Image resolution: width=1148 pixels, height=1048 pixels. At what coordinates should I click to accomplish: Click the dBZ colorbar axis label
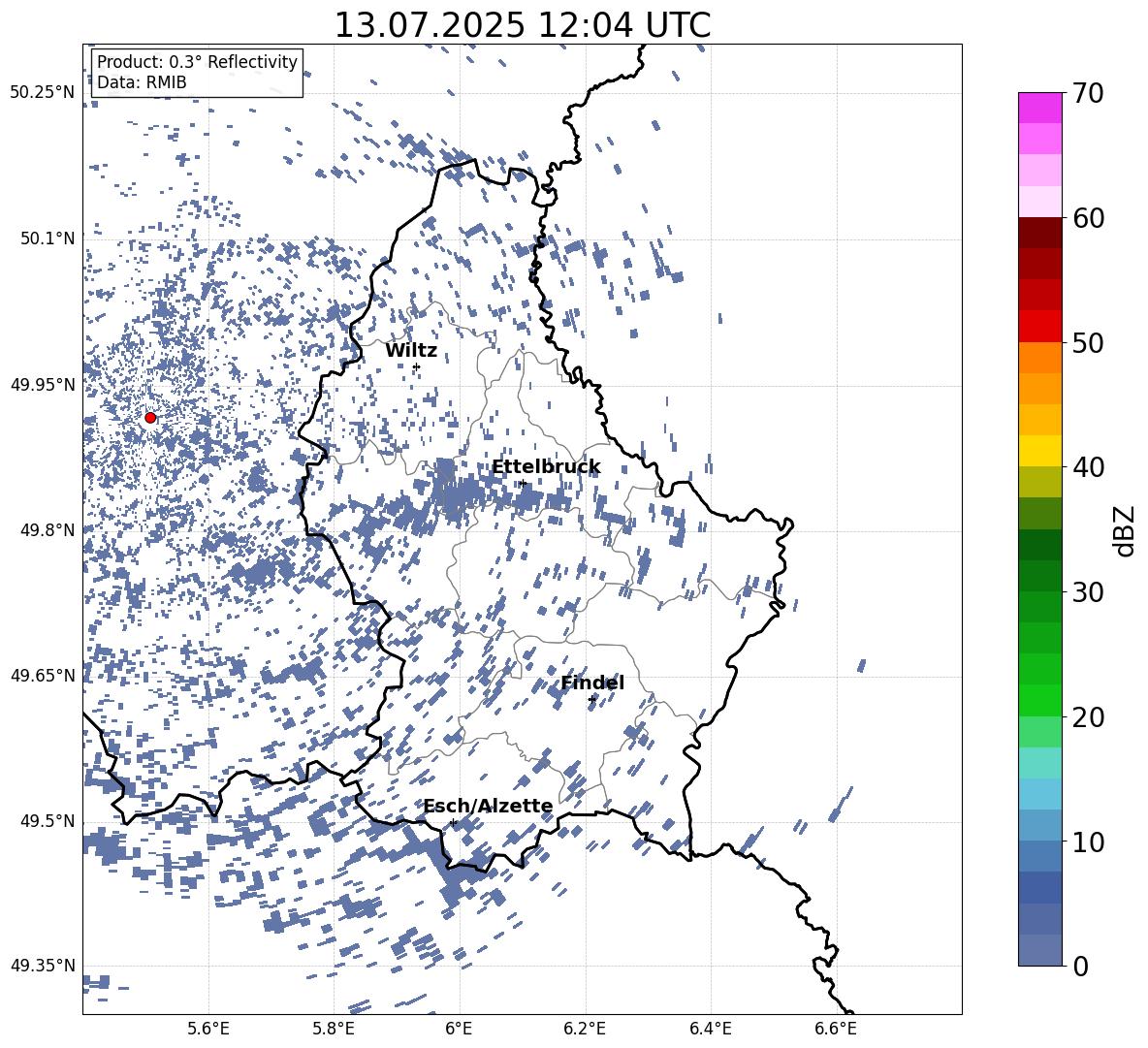(1126, 530)
